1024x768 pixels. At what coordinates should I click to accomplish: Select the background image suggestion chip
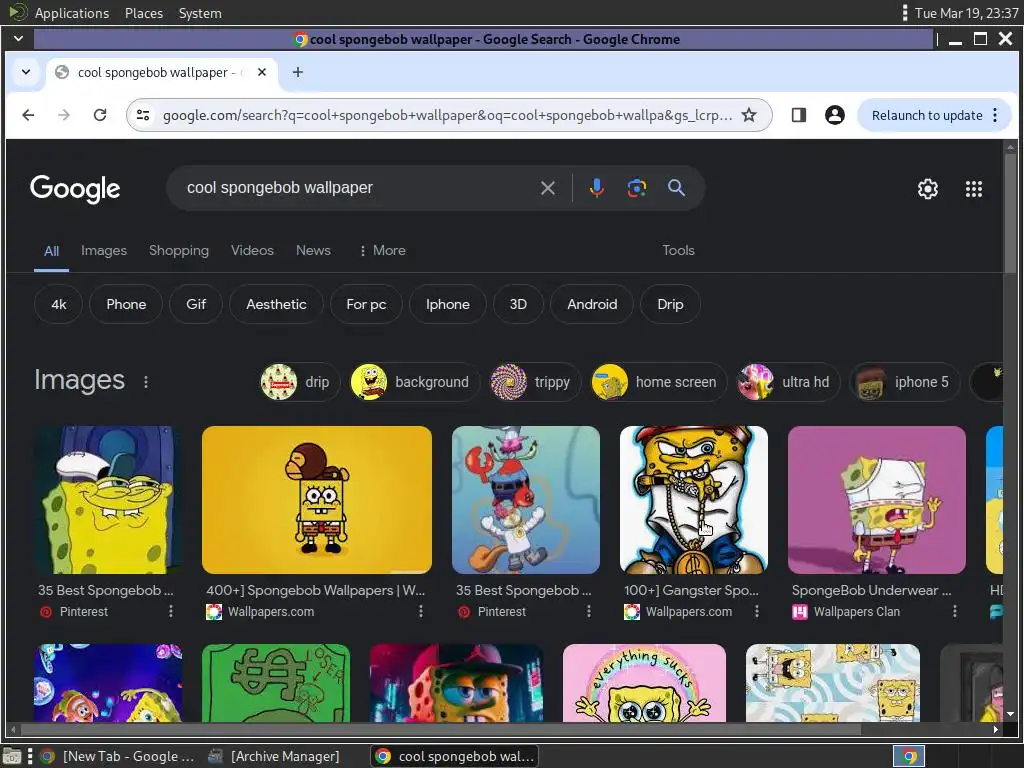click(414, 382)
